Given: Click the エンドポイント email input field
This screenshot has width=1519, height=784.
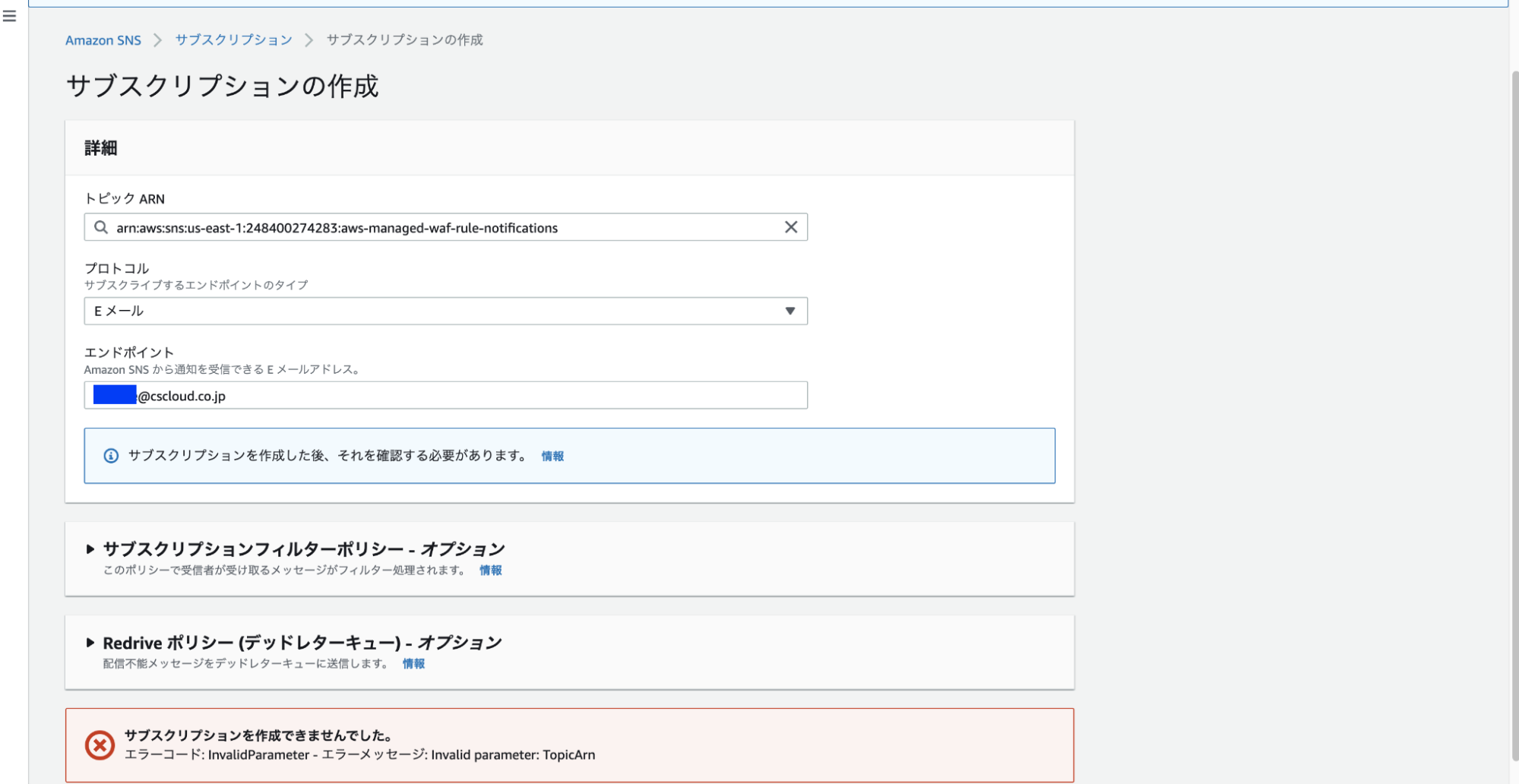Looking at the screenshot, I should [445, 395].
